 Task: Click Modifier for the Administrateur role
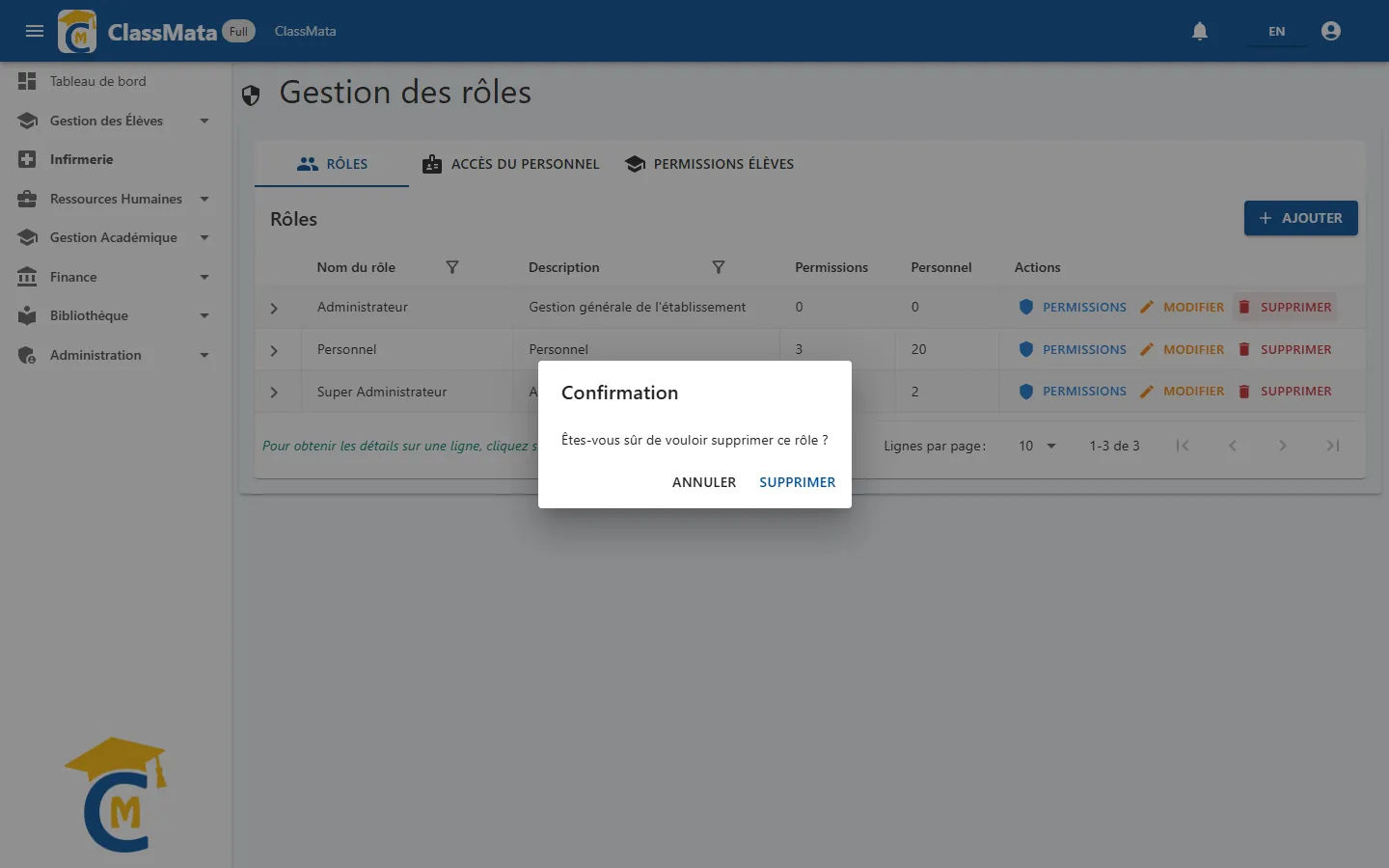click(1183, 307)
